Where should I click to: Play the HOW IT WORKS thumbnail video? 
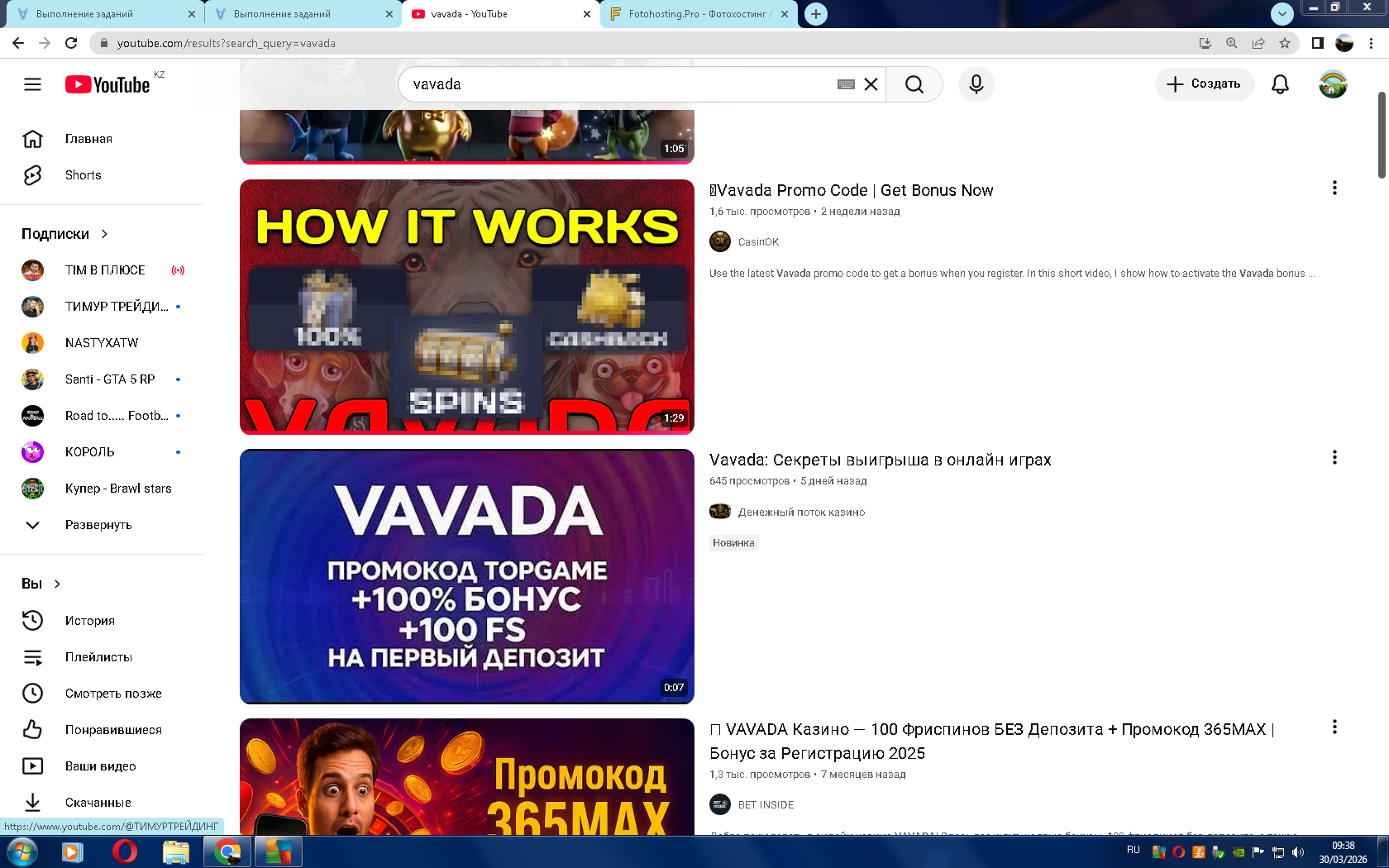[x=467, y=307]
